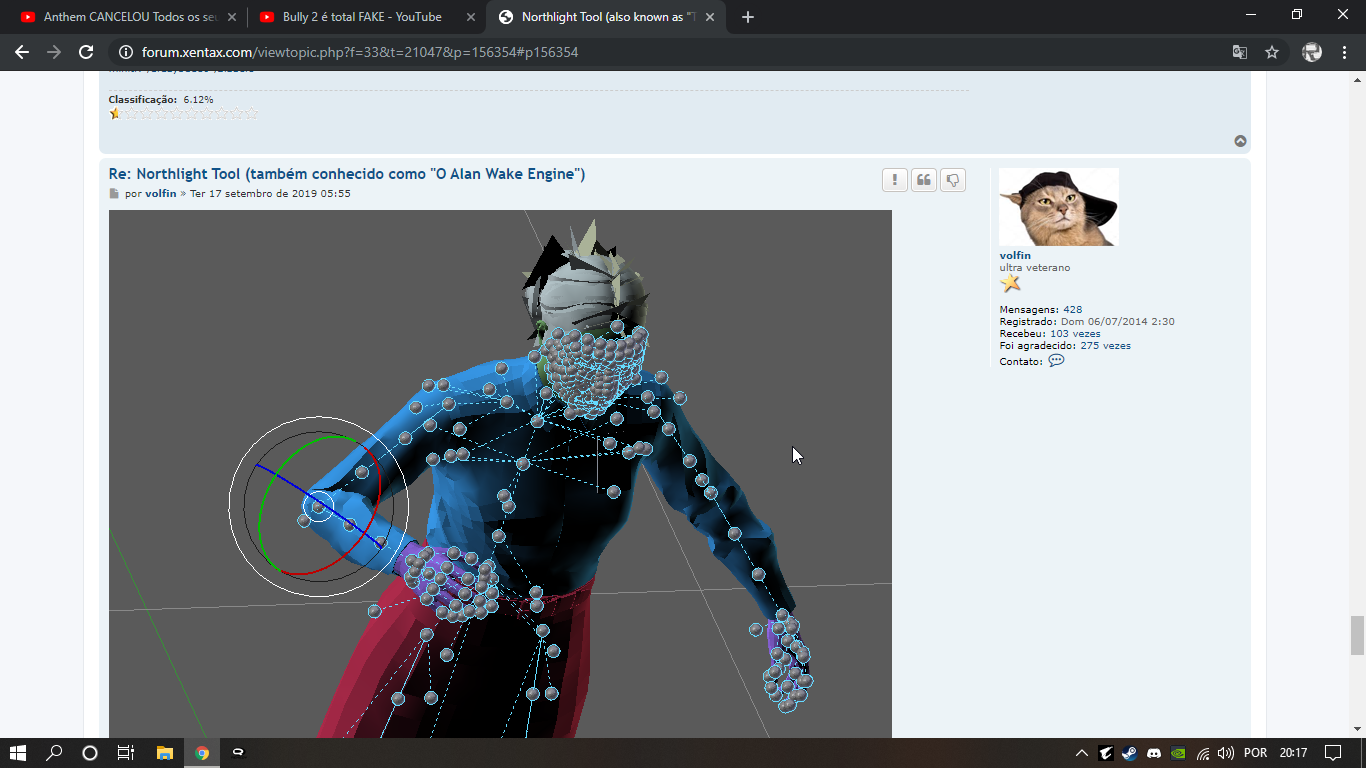Expand the hidden system tray icons
The image size is (1366, 768).
(1081, 753)
